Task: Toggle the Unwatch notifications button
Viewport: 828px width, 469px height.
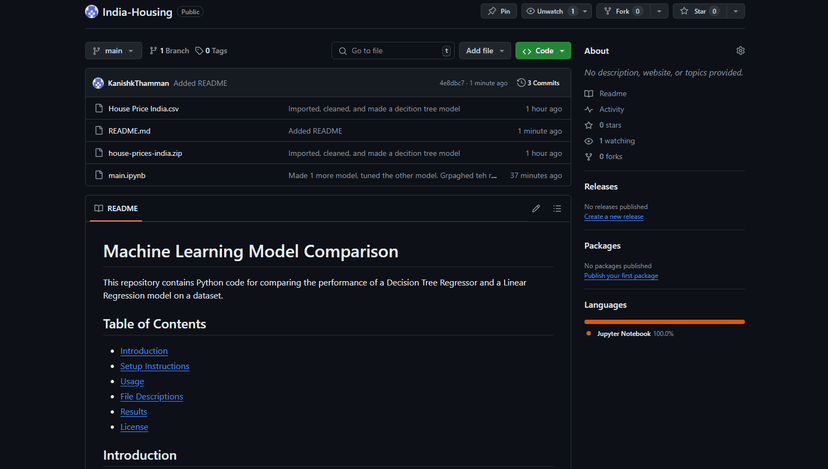Action: 550,12
